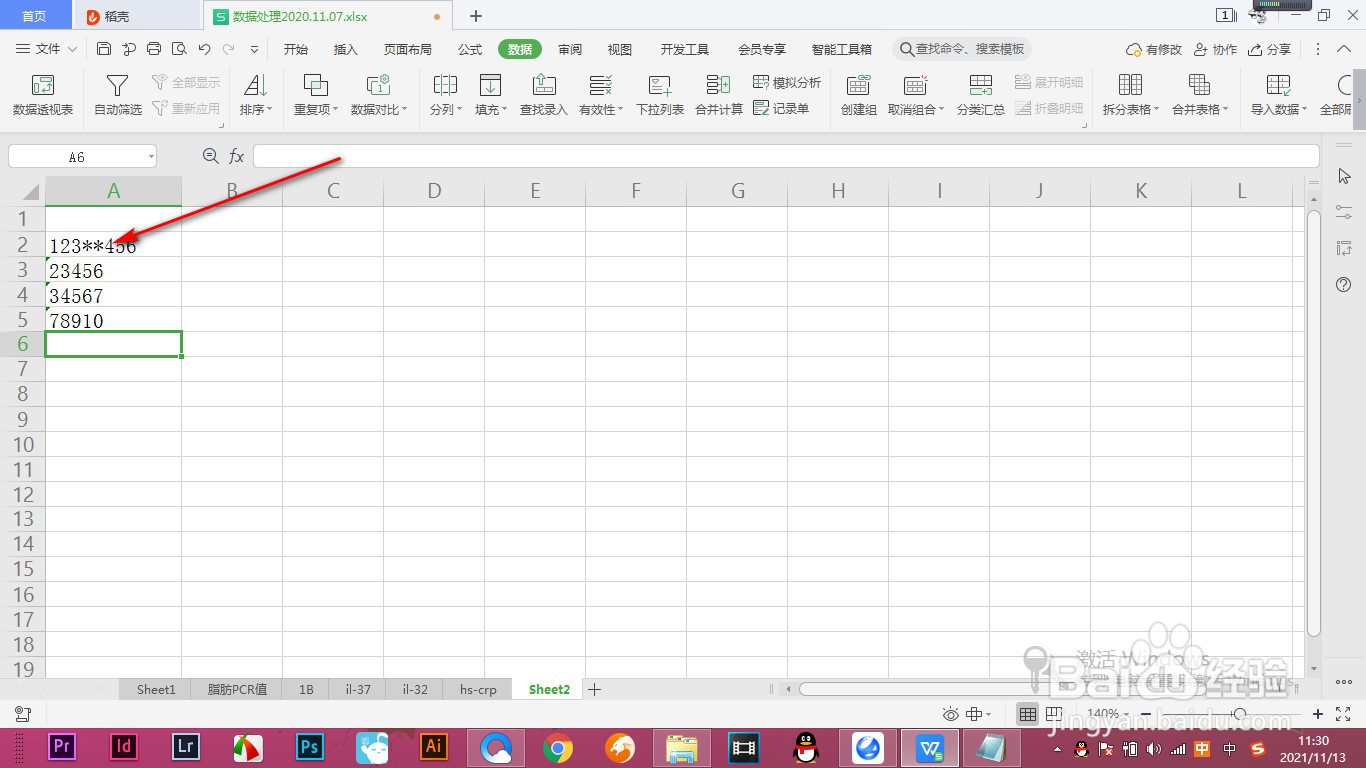
Task: Insert a Dropdown List (下拉列表)
Action: point(660,95)
